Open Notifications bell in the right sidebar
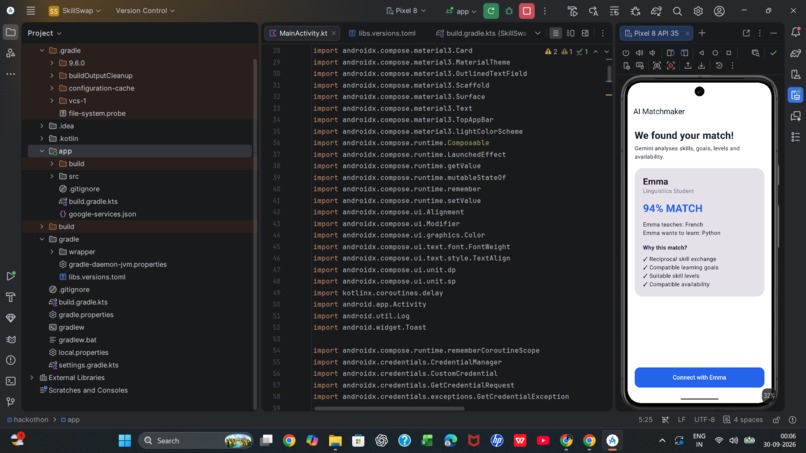806x453 pixels. (795, 32)
